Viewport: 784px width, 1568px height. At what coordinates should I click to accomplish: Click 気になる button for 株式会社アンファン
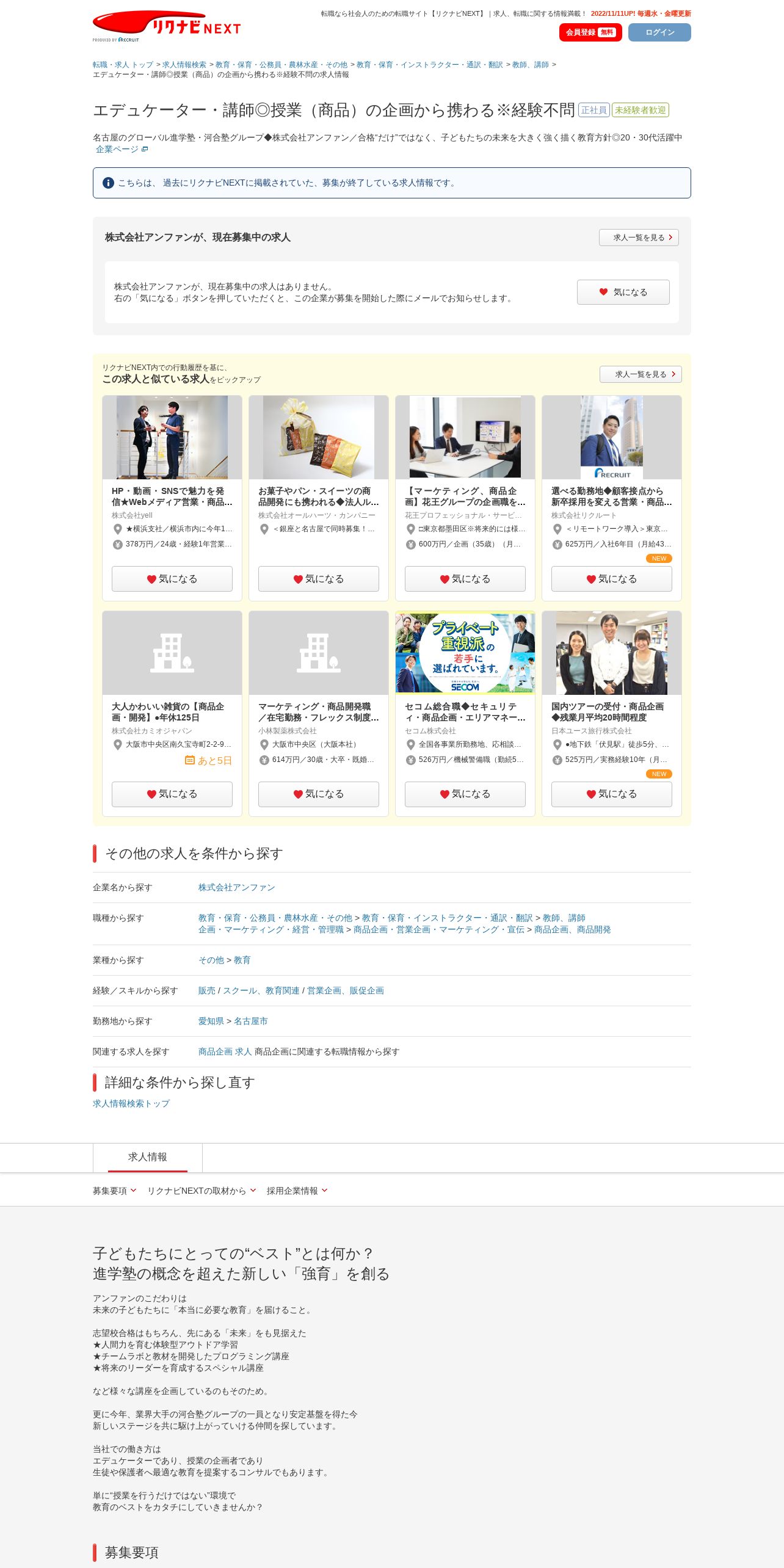coord(623,292)
